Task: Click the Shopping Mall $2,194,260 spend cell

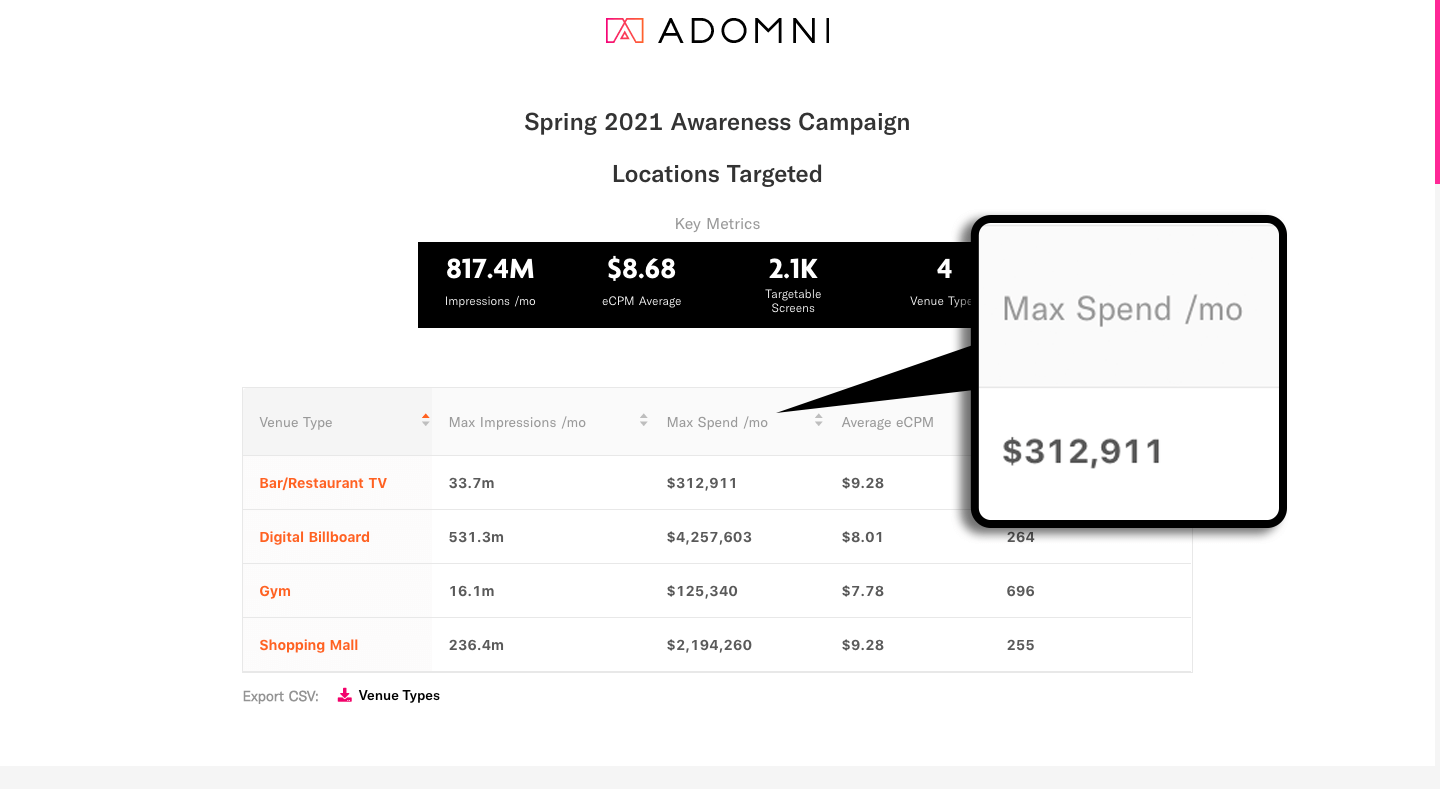Action: tap(709, 645)
